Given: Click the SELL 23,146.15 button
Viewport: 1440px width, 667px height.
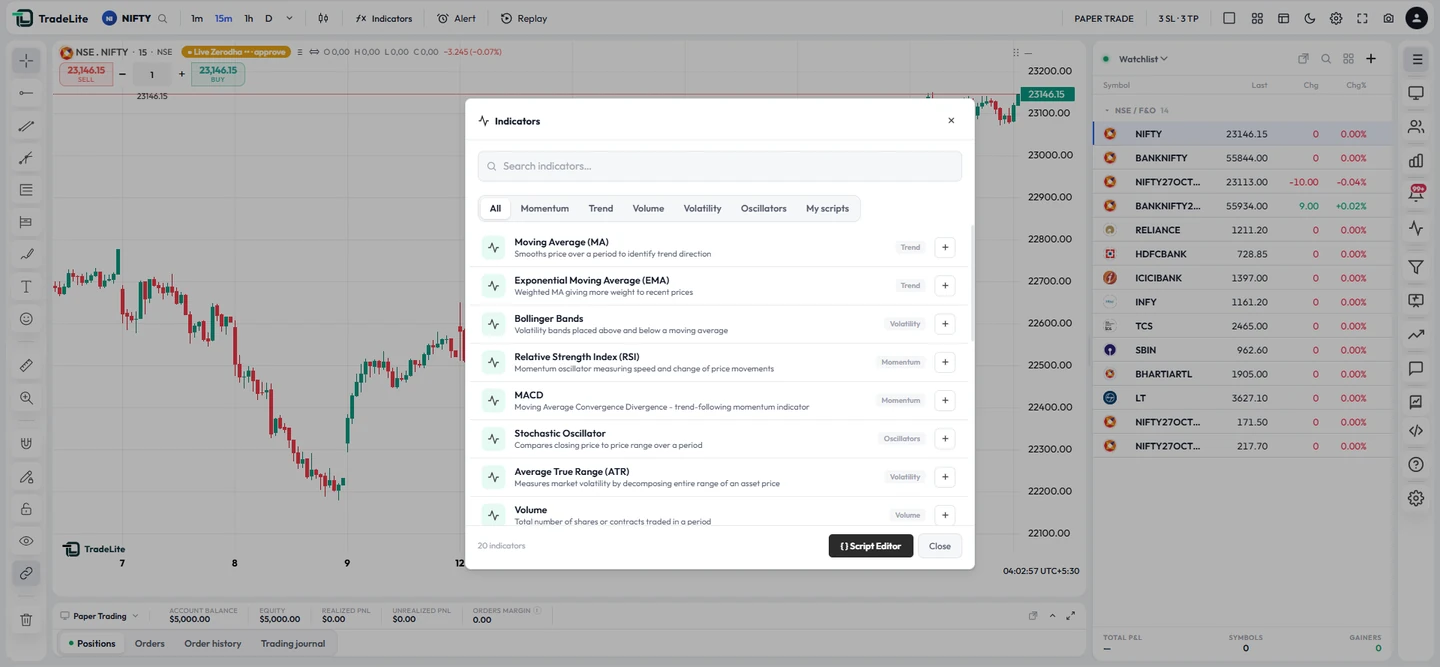Looking at the screenshot, I should pos(86,74).
